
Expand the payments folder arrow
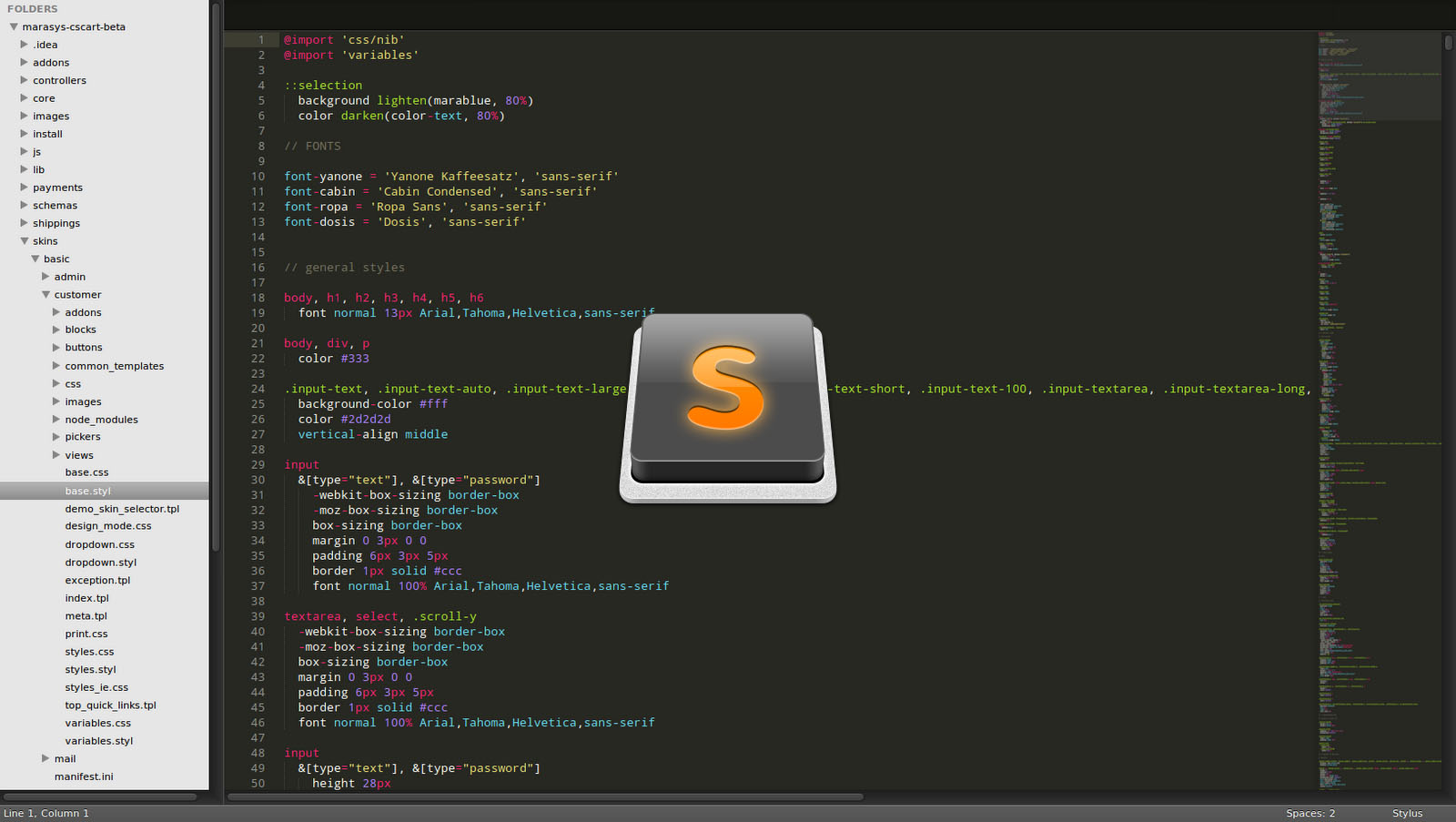click(25, 187)
